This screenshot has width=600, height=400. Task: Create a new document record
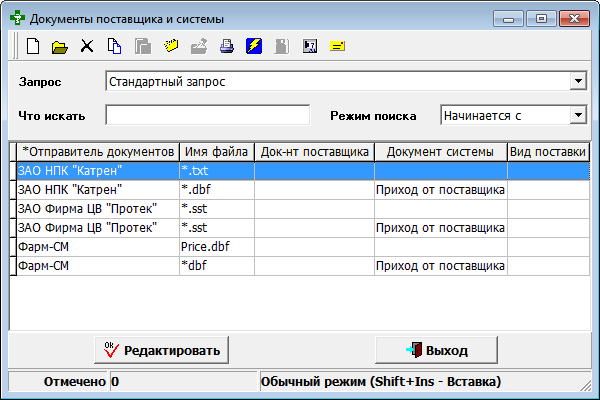point(33,47)
